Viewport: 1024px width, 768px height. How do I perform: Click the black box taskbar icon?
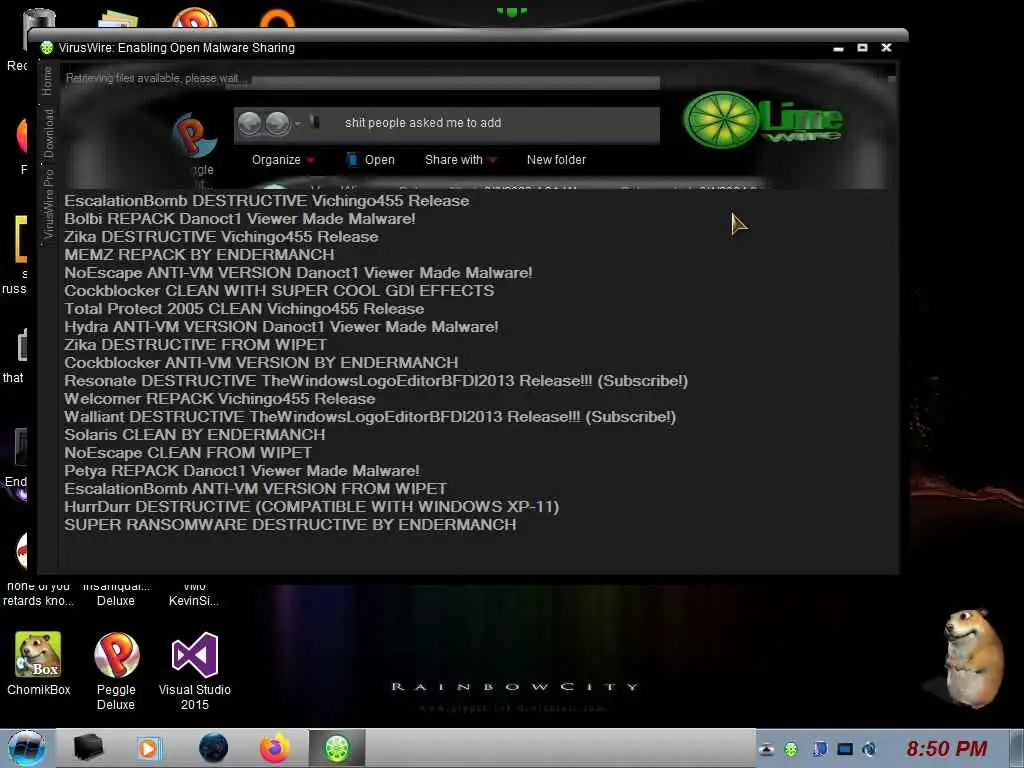pos(88,748)
